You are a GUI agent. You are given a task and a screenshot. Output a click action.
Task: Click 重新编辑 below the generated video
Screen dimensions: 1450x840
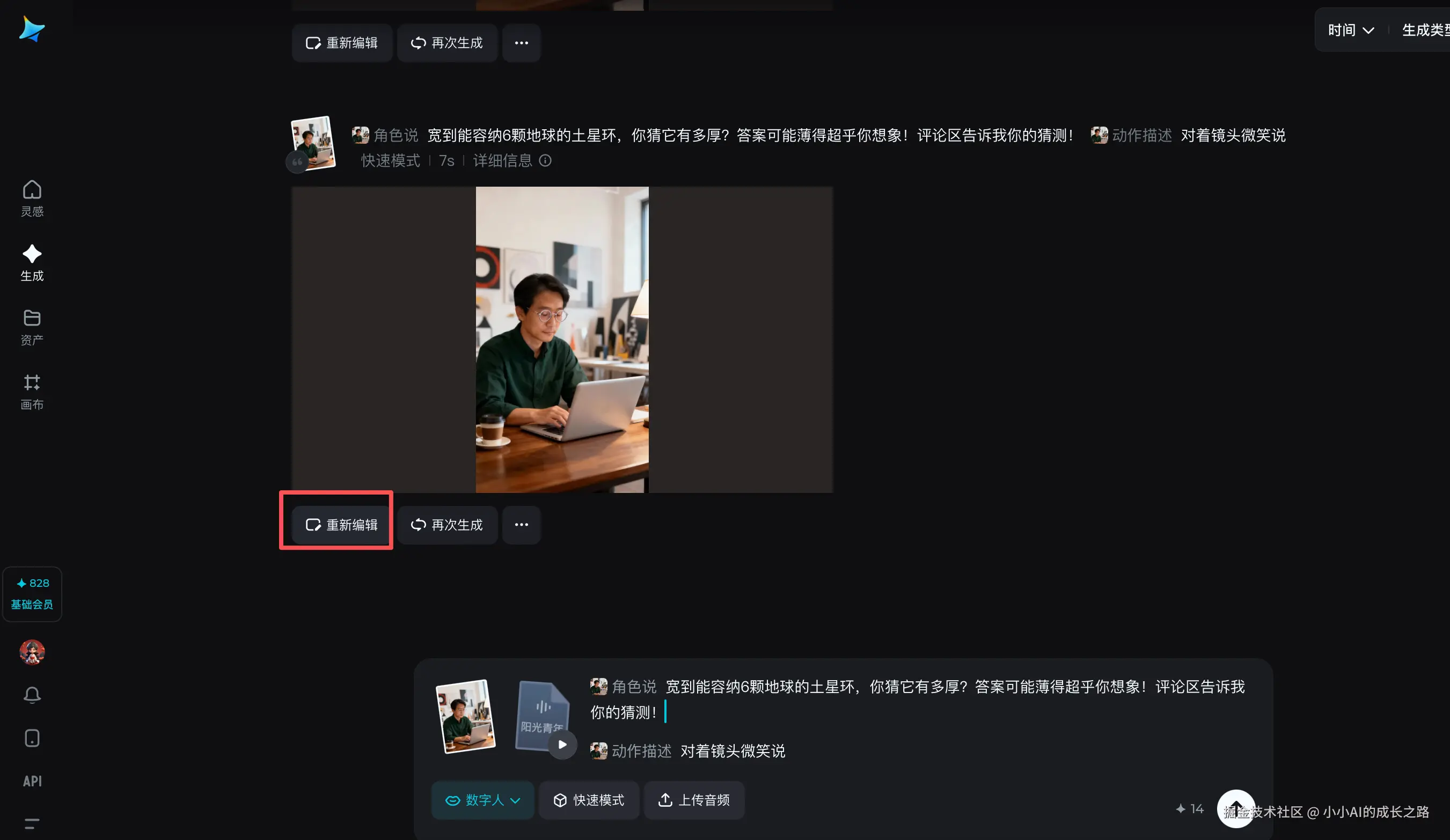(342, 525)
